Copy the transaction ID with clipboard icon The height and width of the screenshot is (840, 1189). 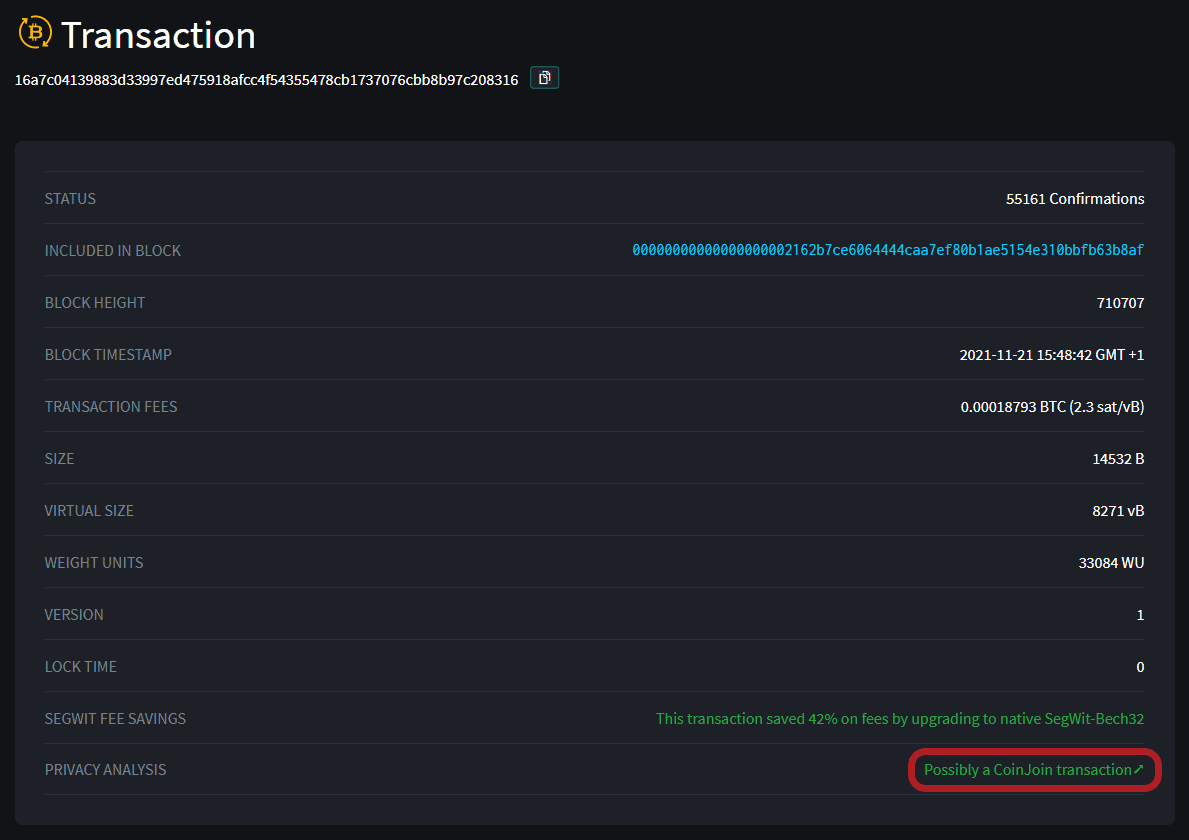point(544,77)
